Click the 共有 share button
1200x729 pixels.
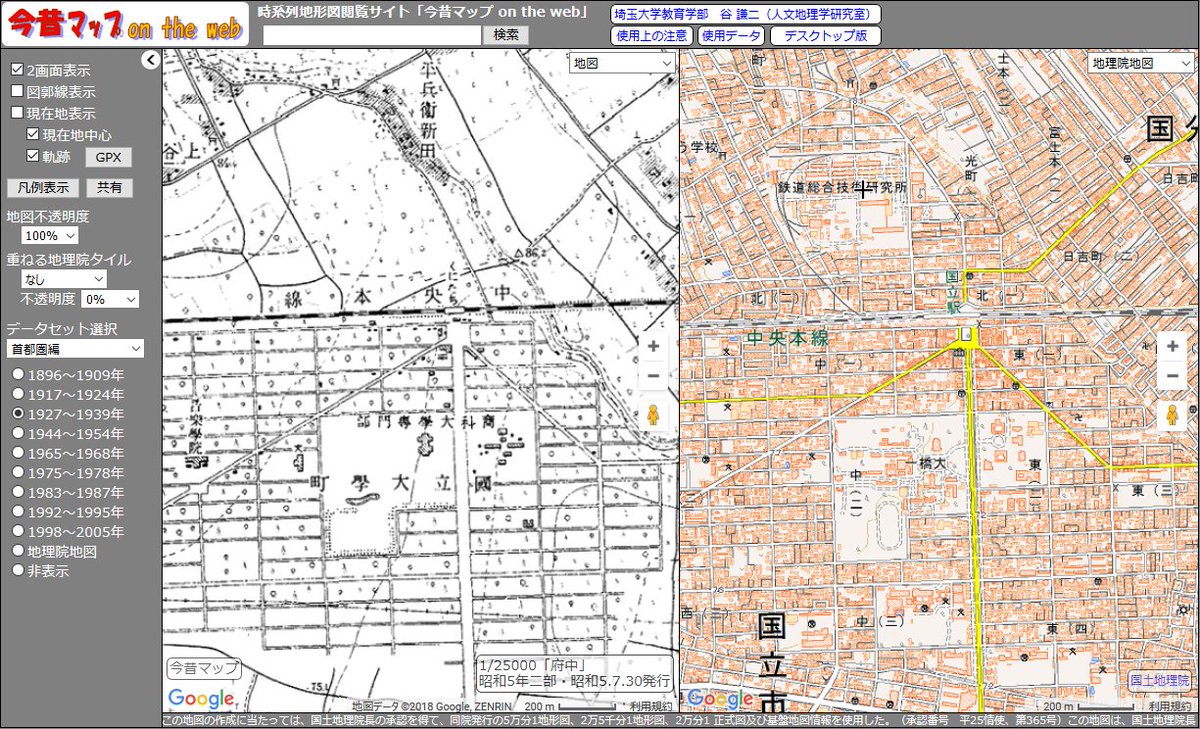click(109, 187)
